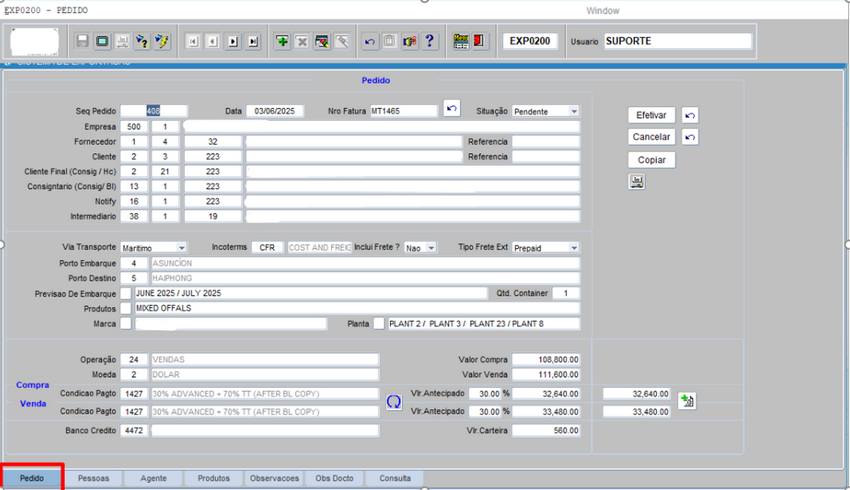Click undo arrow next to Nro Fatura
This screenshot has height=490, width=850.
(x=452, y=109)
